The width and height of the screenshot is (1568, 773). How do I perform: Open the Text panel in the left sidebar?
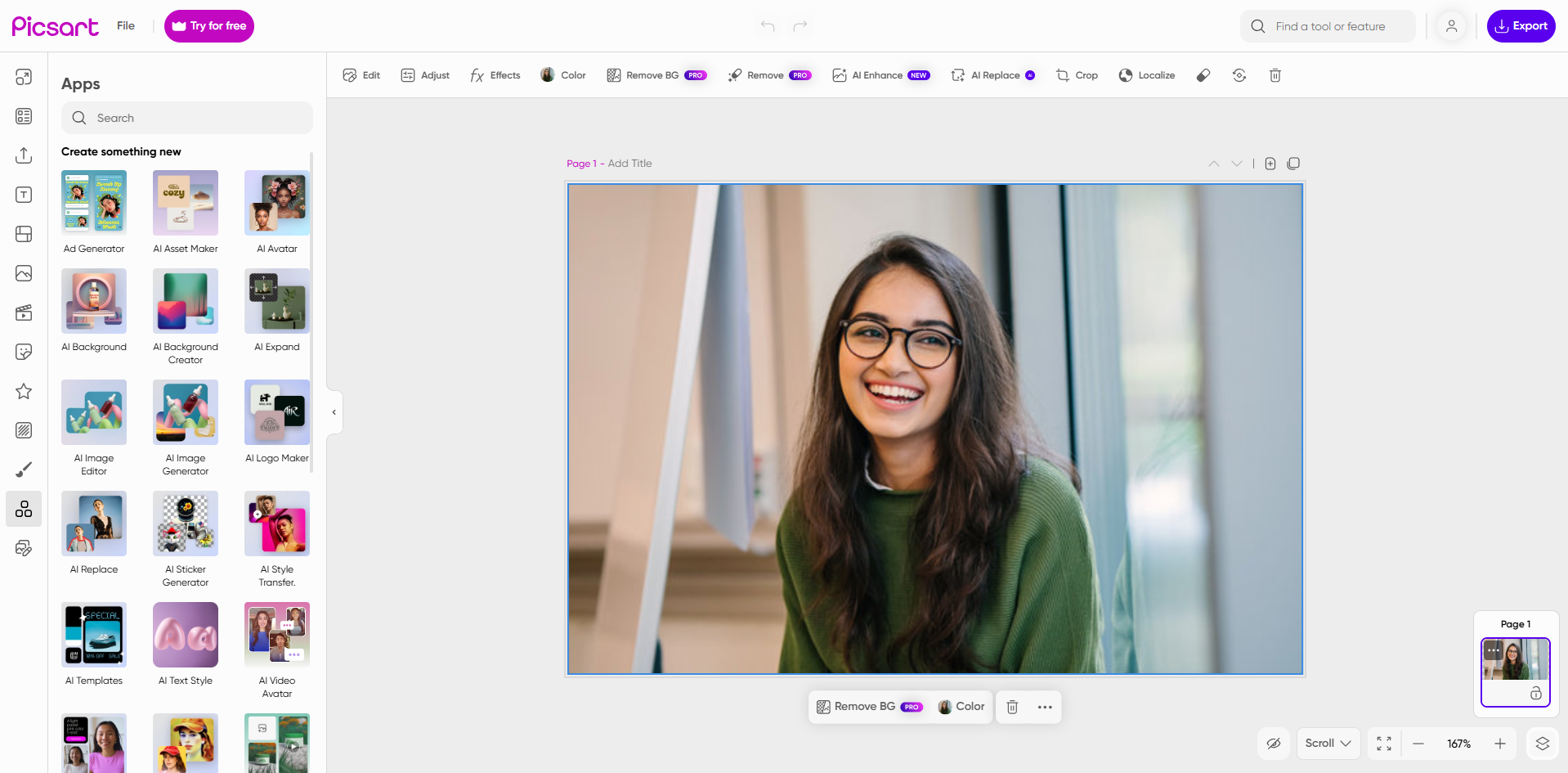pyautogui.click(x=23, y=195)
